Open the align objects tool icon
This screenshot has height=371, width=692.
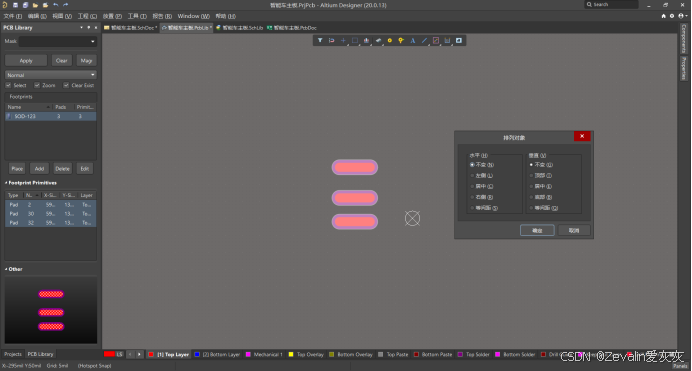click(x=366, y=41)
